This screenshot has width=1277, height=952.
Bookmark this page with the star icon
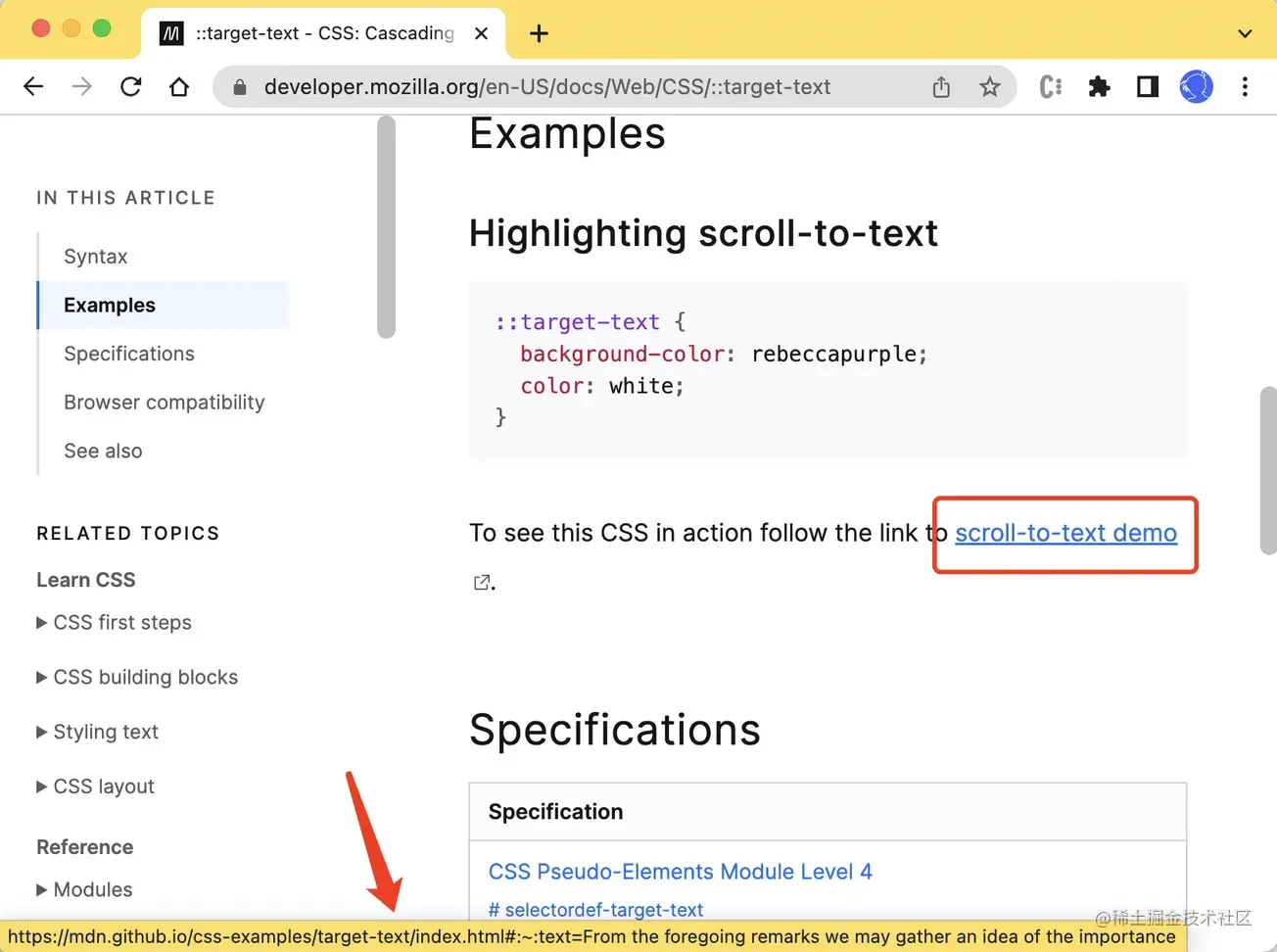click(990, 86)
